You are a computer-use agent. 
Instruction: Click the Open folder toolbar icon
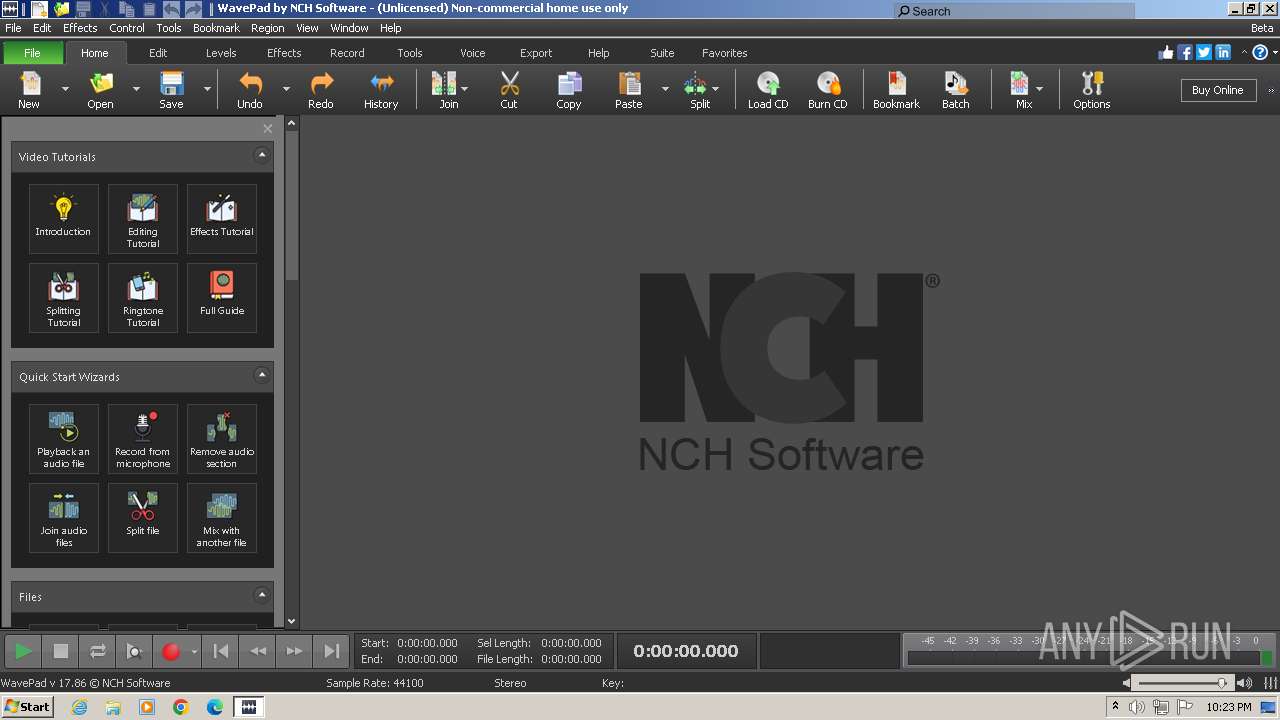pos(100,89)
